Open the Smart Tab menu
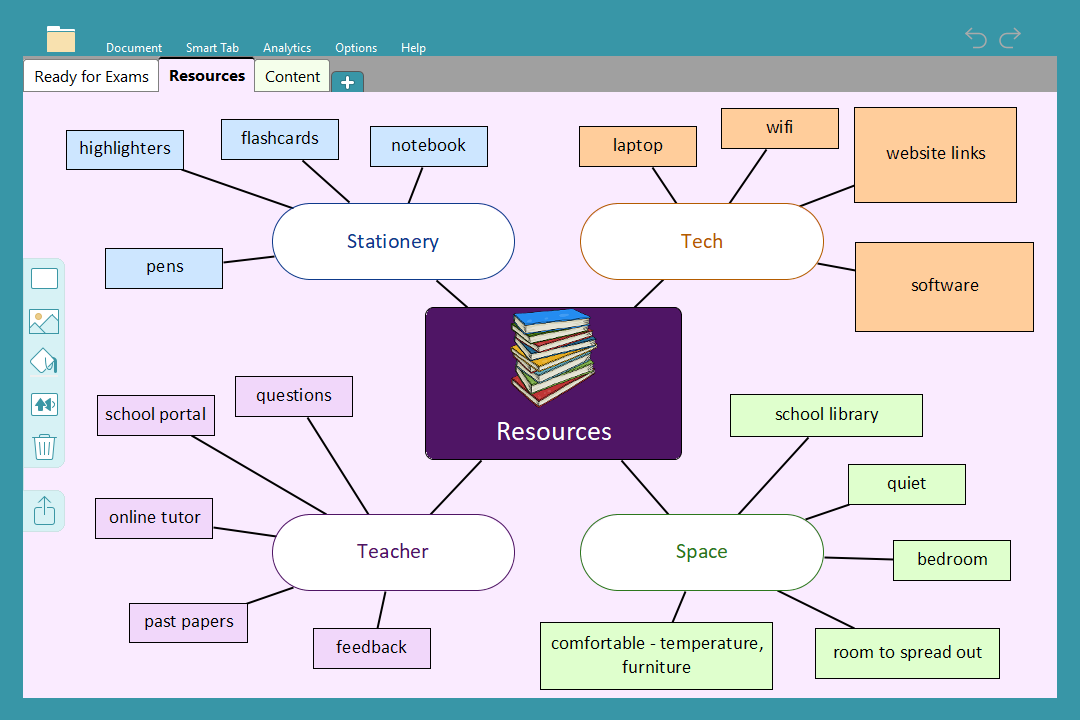1080x720 pixels. [212, 48]
